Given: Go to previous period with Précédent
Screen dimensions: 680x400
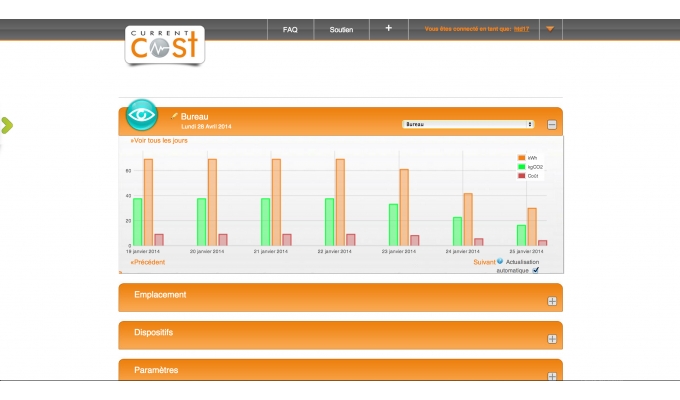Looking at the screenshot, I should 147,262.
